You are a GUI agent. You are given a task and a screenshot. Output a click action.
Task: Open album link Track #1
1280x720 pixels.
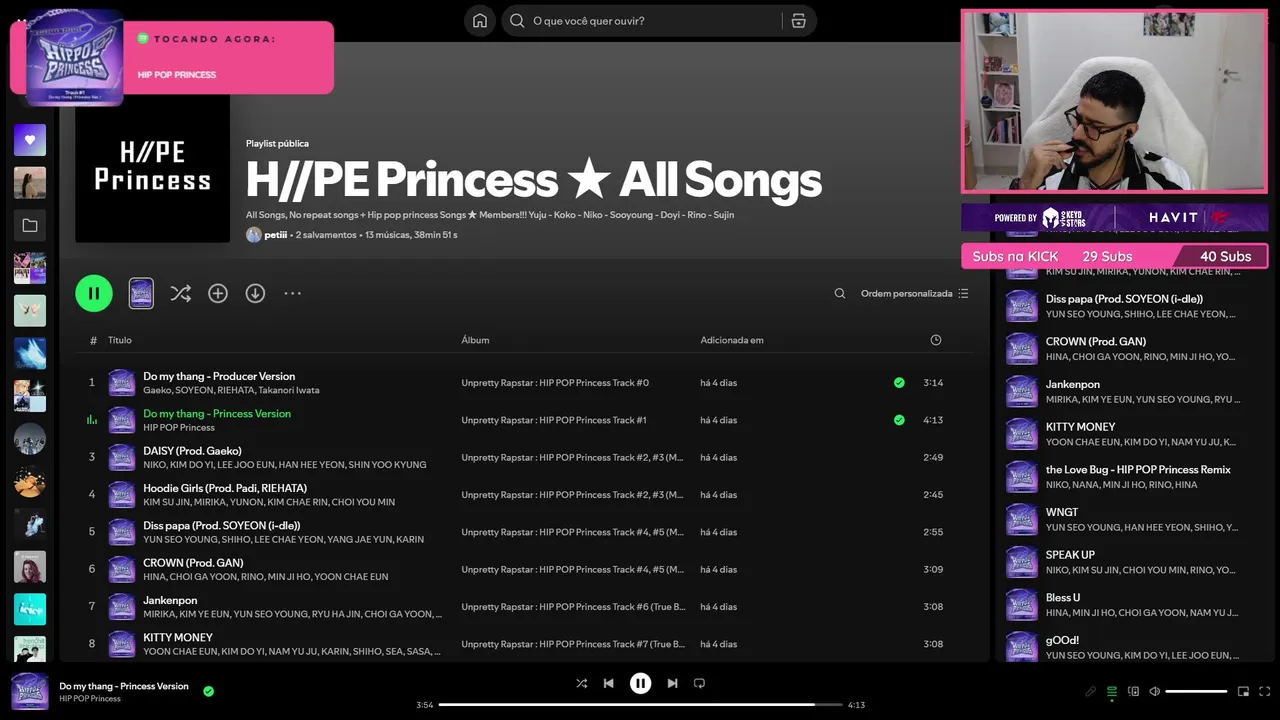554,420
